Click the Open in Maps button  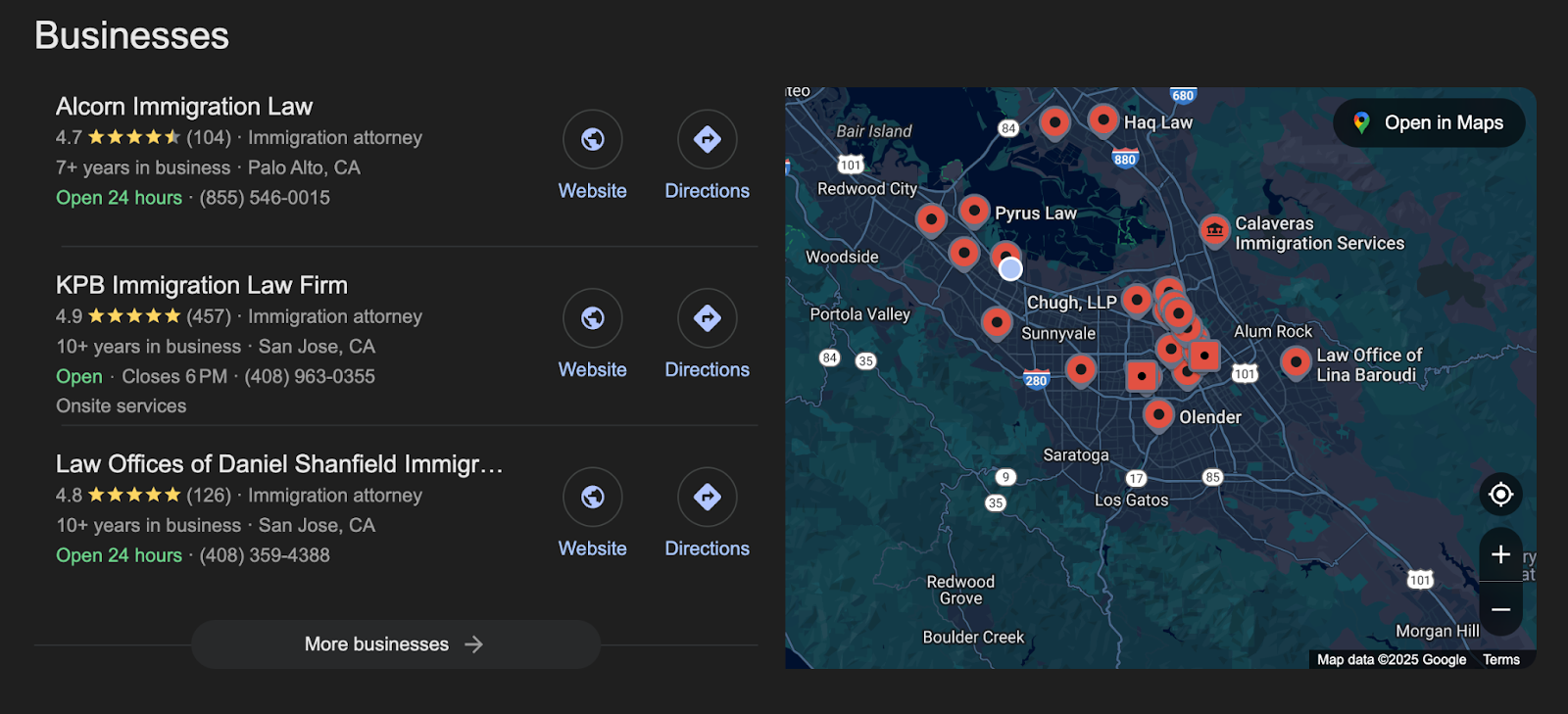(x=1429, y=122)
